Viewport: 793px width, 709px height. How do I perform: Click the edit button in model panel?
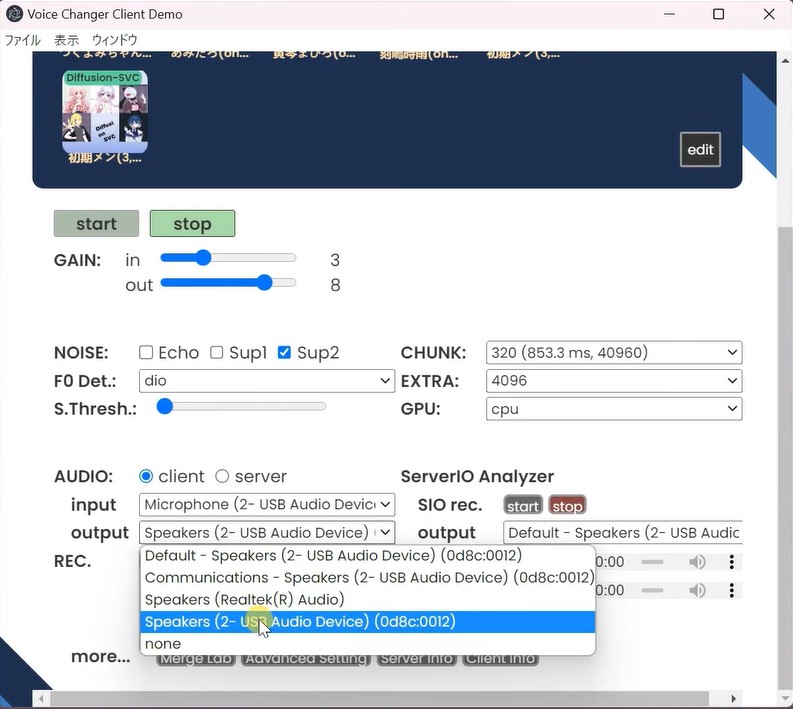point(700,150)
